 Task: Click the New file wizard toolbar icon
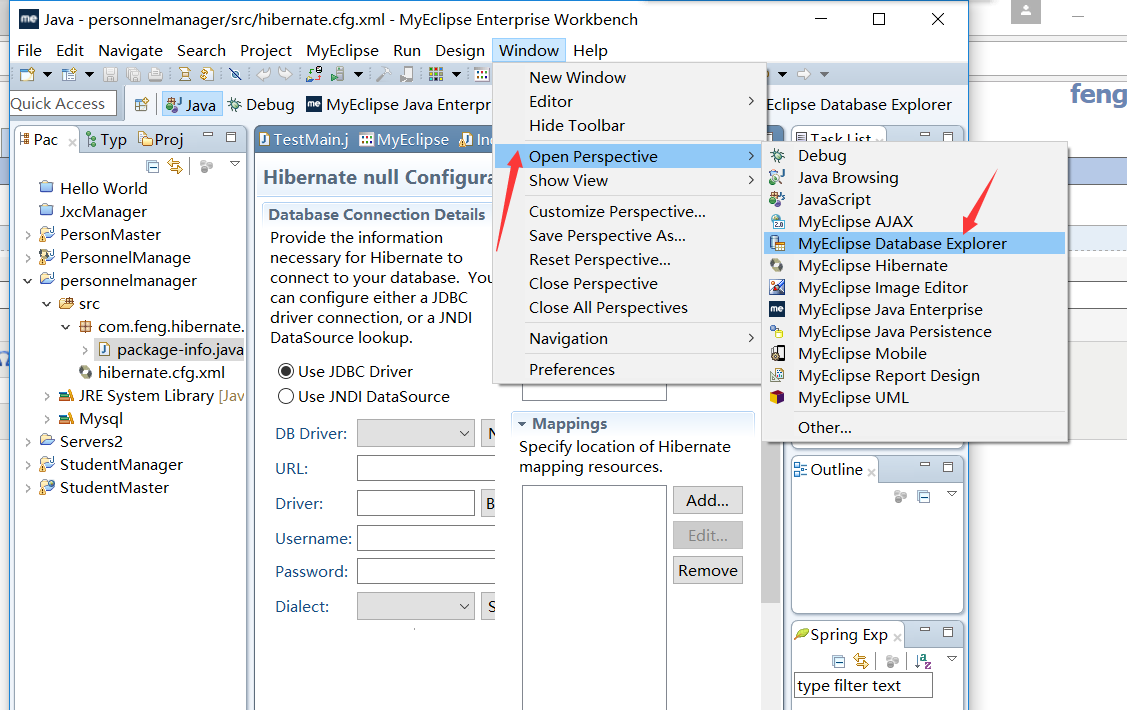coord(27,74)
